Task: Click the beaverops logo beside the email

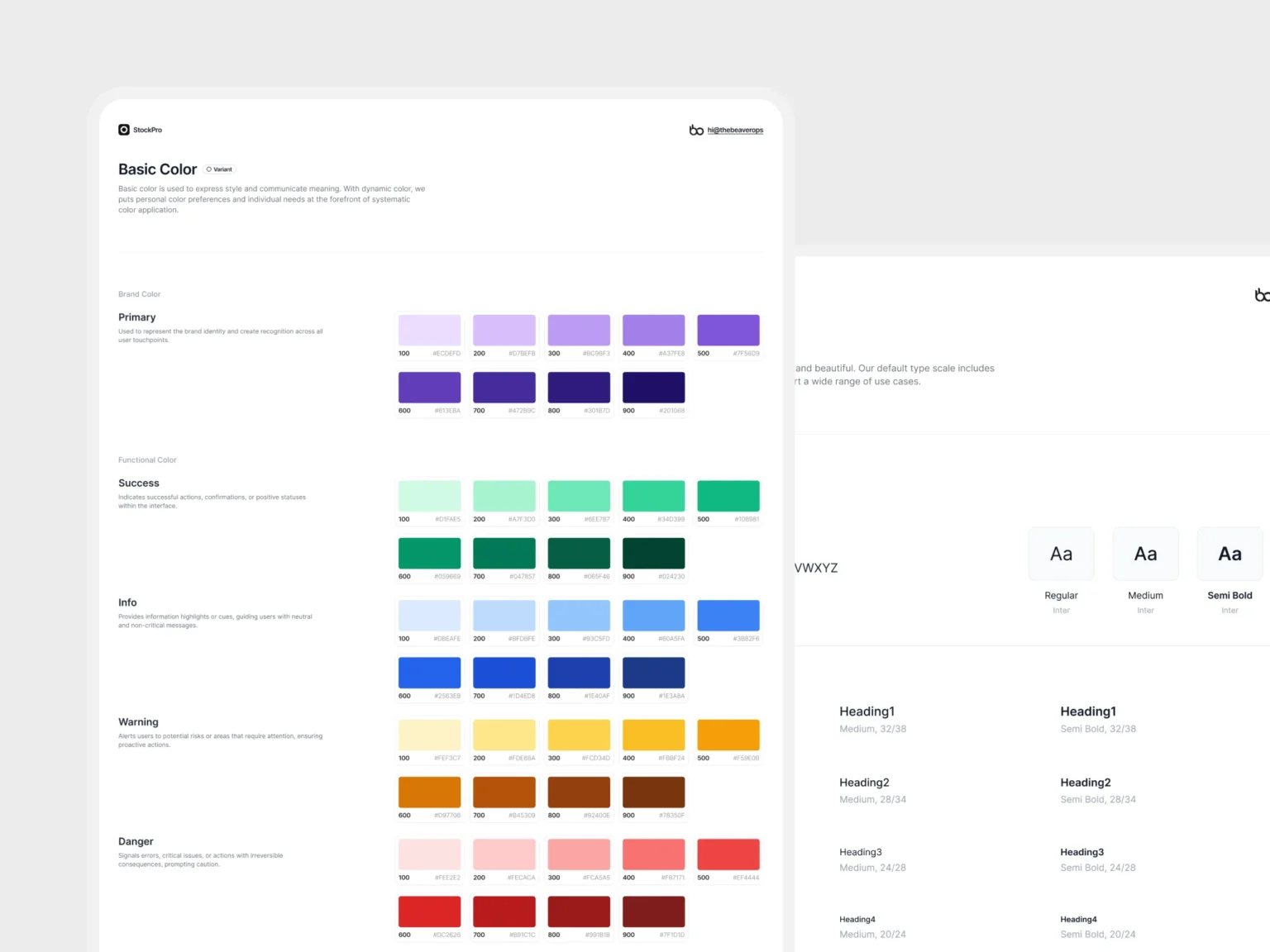Action: tap(696, 130)
